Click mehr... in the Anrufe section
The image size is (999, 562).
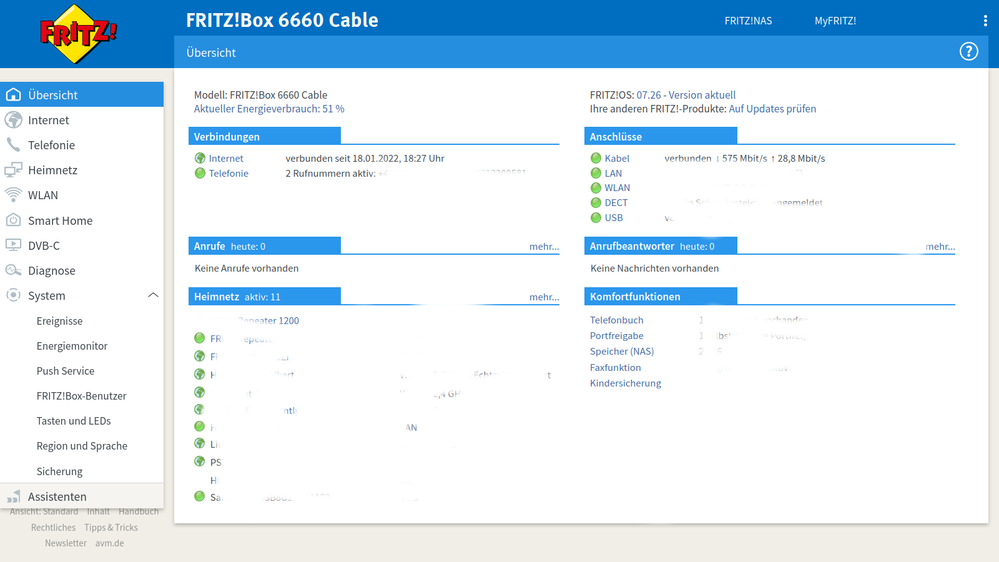544,247
